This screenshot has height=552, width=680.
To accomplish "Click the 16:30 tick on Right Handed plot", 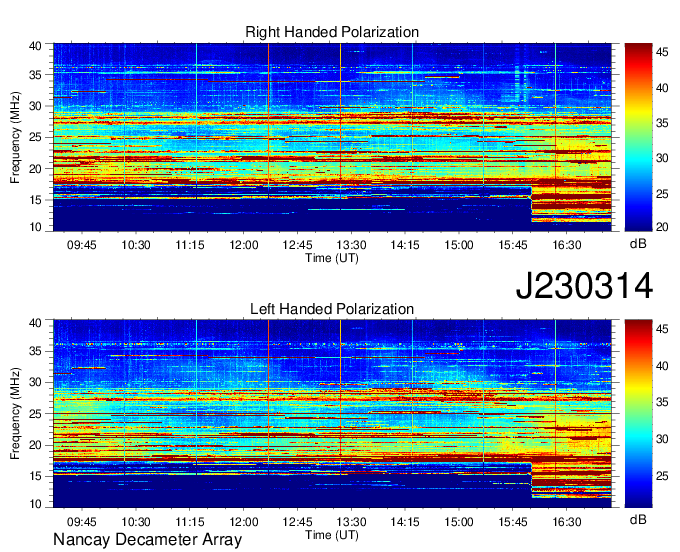I will pos(567,245).
